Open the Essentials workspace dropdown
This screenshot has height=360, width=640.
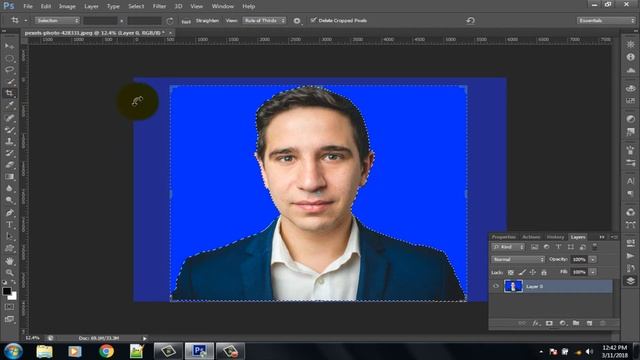[606, 20]
